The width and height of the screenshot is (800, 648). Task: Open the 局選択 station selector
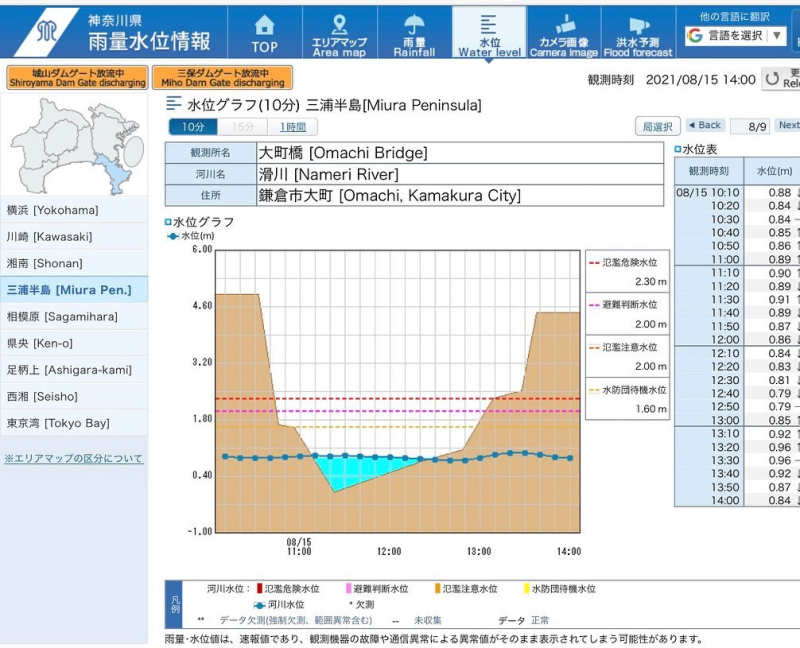pos(658,126)
